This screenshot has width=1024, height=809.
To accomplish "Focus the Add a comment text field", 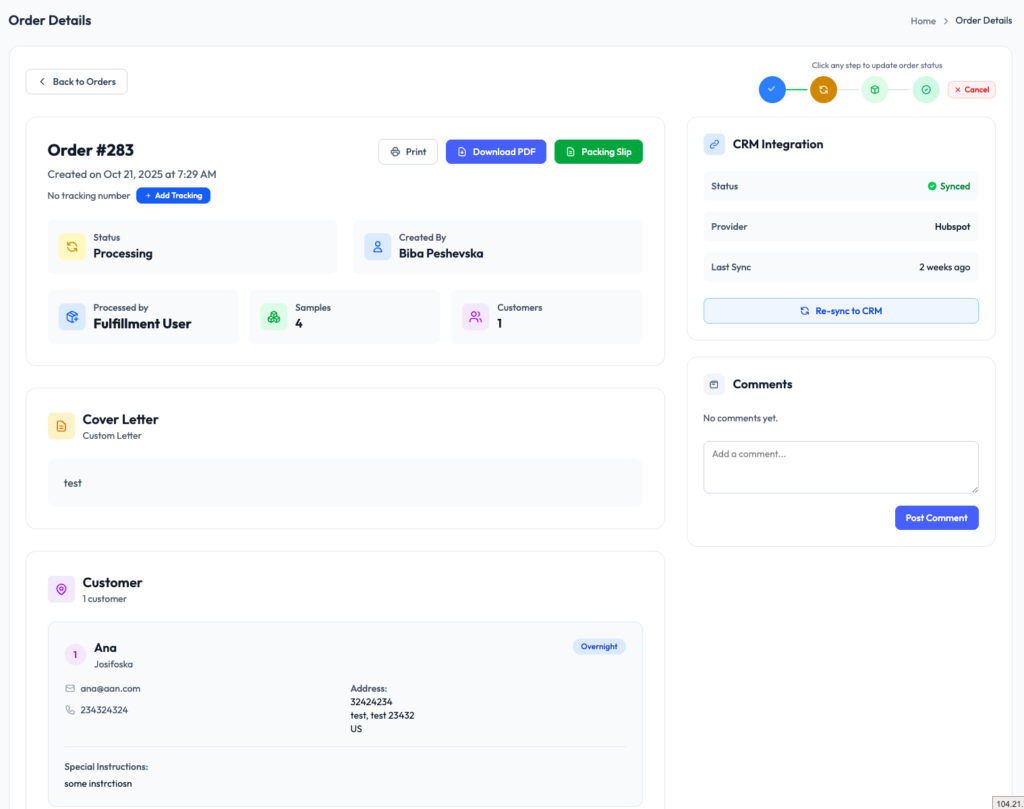I will tap(840, 467).
